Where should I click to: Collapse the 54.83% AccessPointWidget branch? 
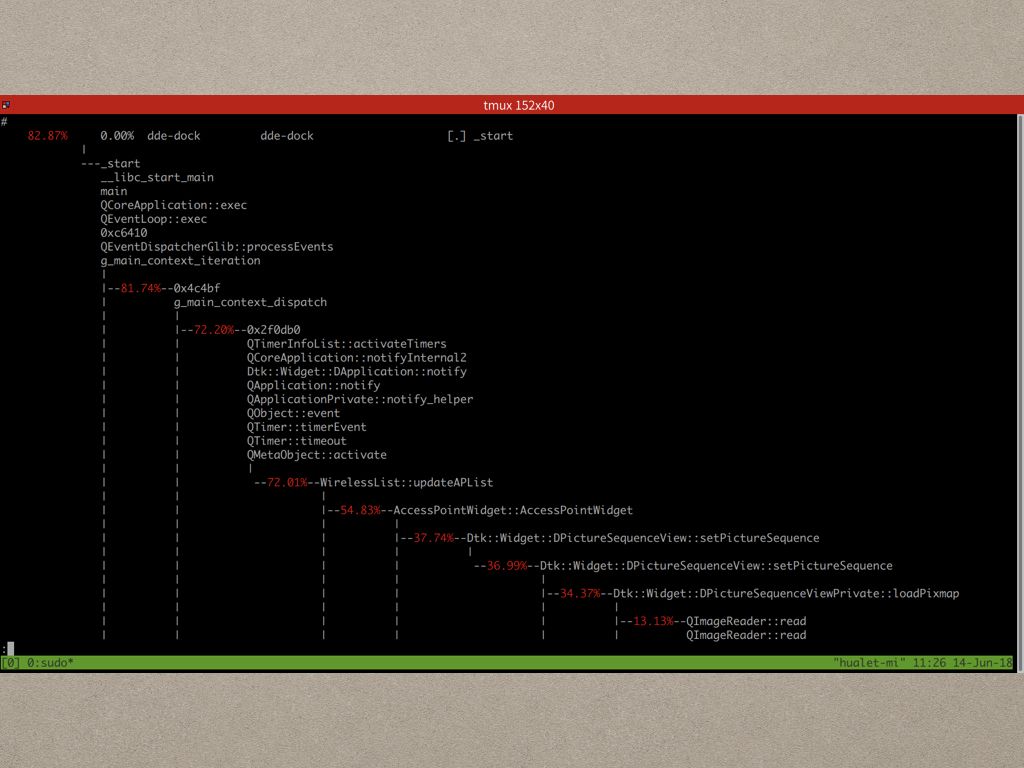357,510
